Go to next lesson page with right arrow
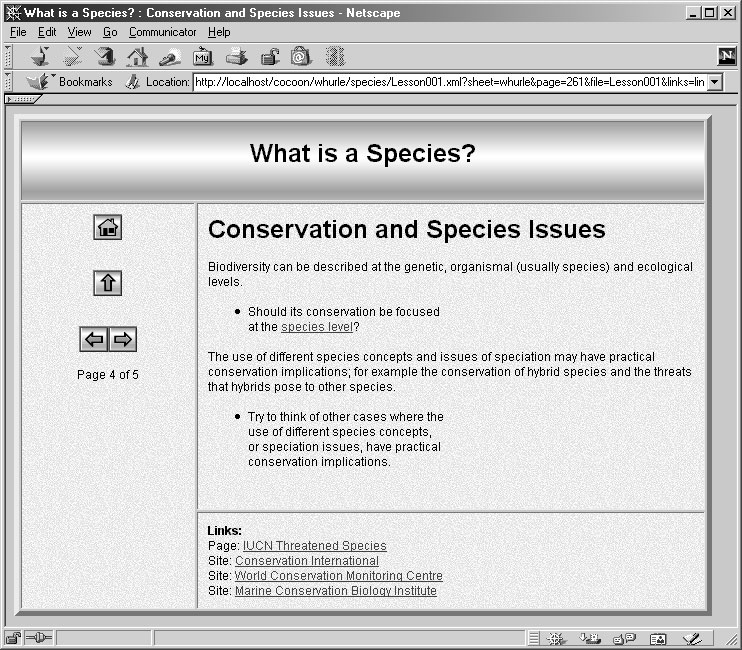 [123, 340]
